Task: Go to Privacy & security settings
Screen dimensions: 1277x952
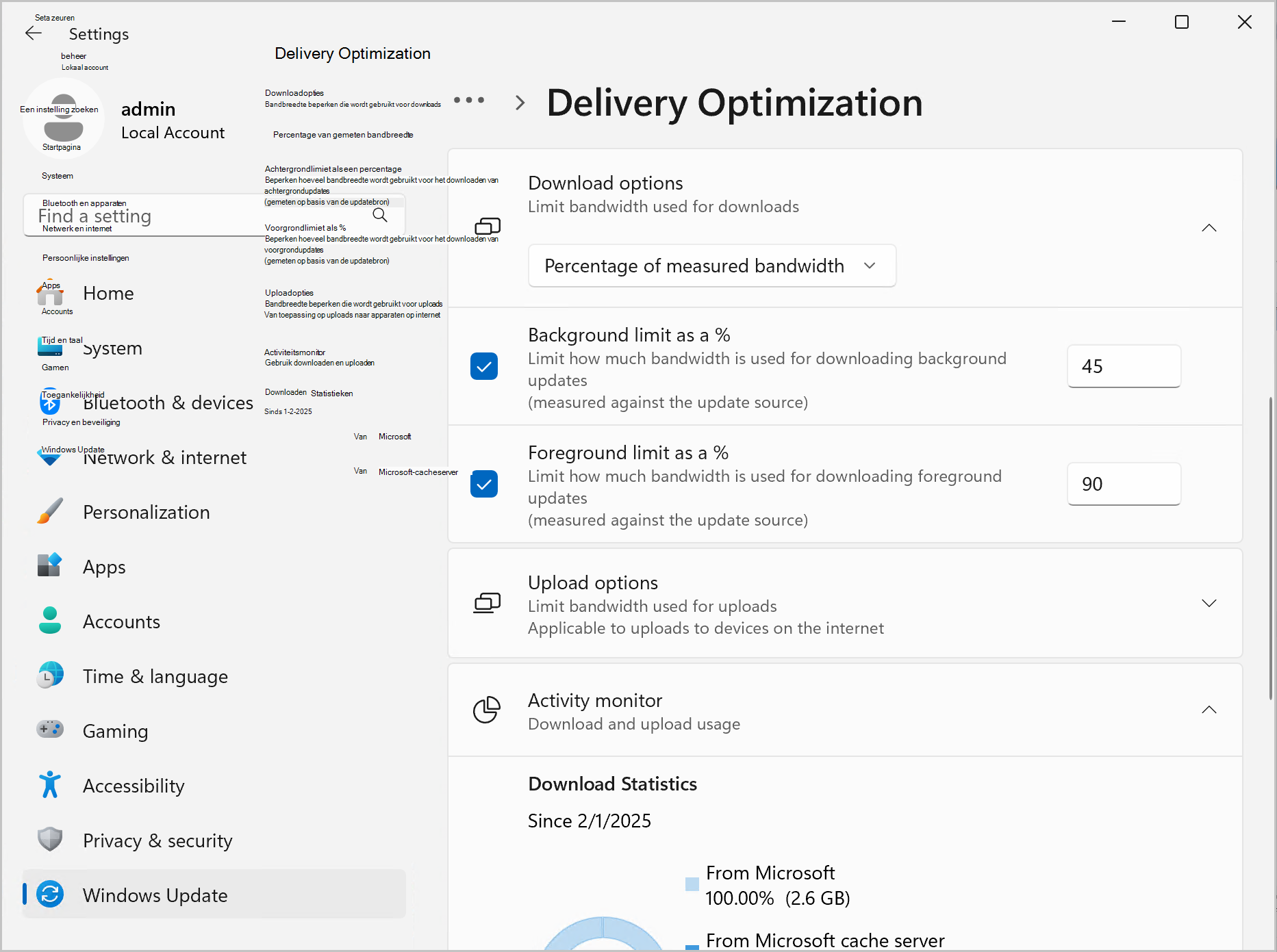Action: (x=214, y=840)
